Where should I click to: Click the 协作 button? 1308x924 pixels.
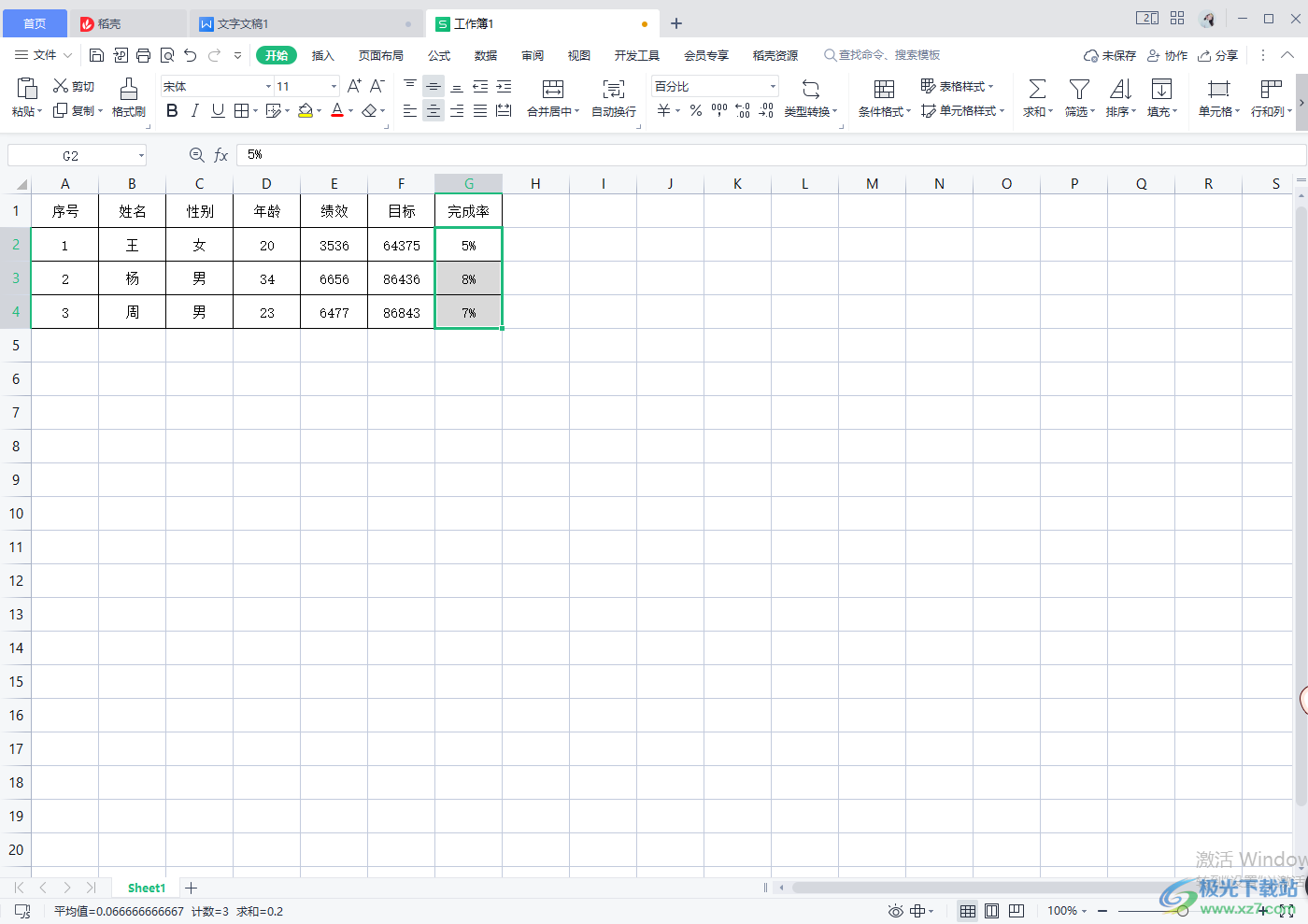click(1168, 55)
